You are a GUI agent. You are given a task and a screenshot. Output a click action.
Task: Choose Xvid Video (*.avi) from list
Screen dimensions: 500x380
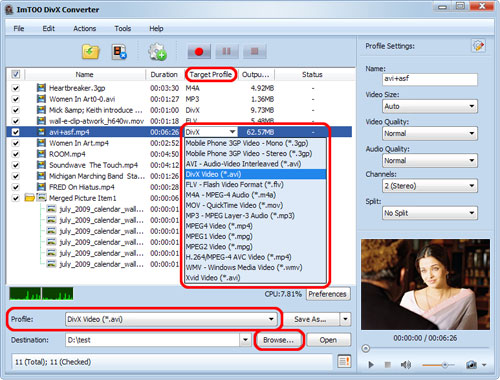255,278
